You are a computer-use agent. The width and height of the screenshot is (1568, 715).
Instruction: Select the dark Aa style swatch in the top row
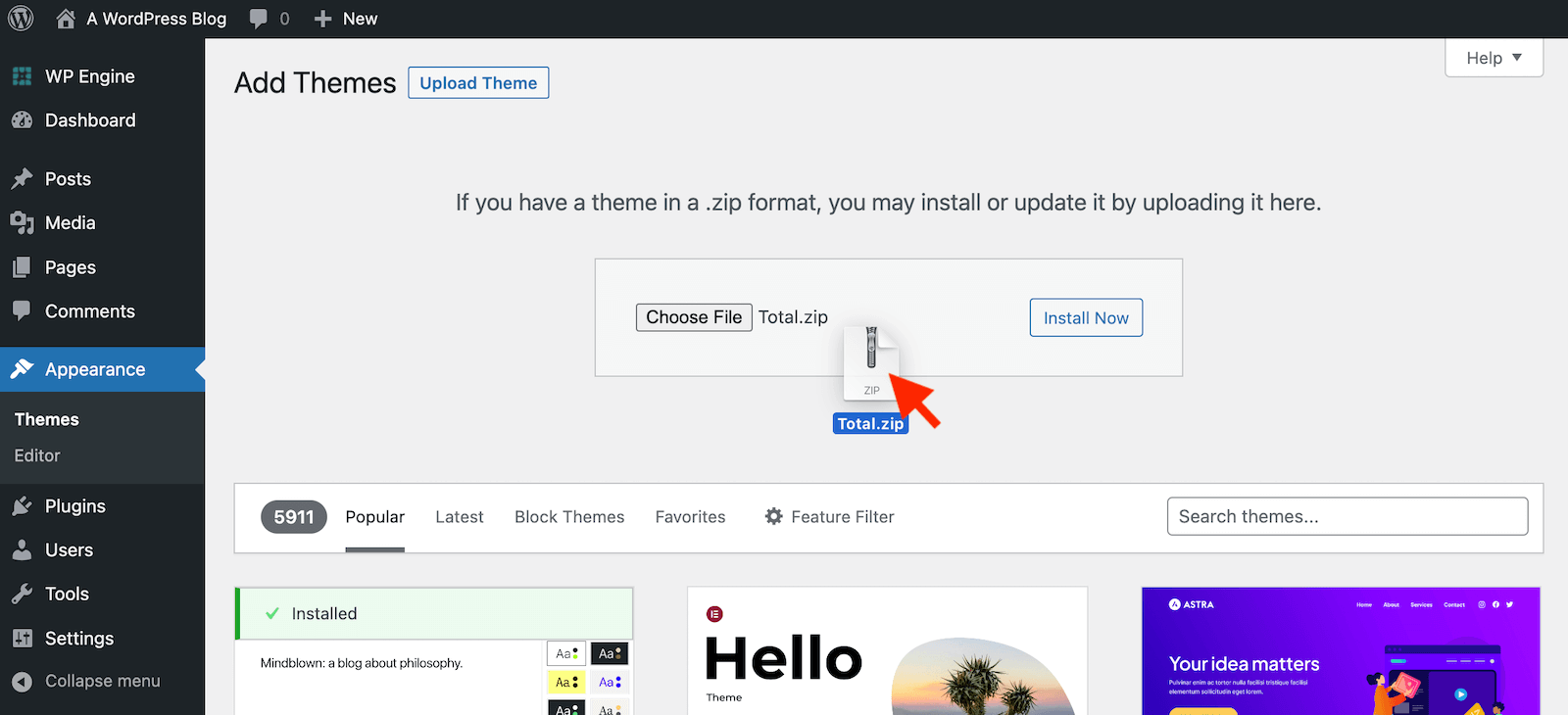(x=609, y=653)
